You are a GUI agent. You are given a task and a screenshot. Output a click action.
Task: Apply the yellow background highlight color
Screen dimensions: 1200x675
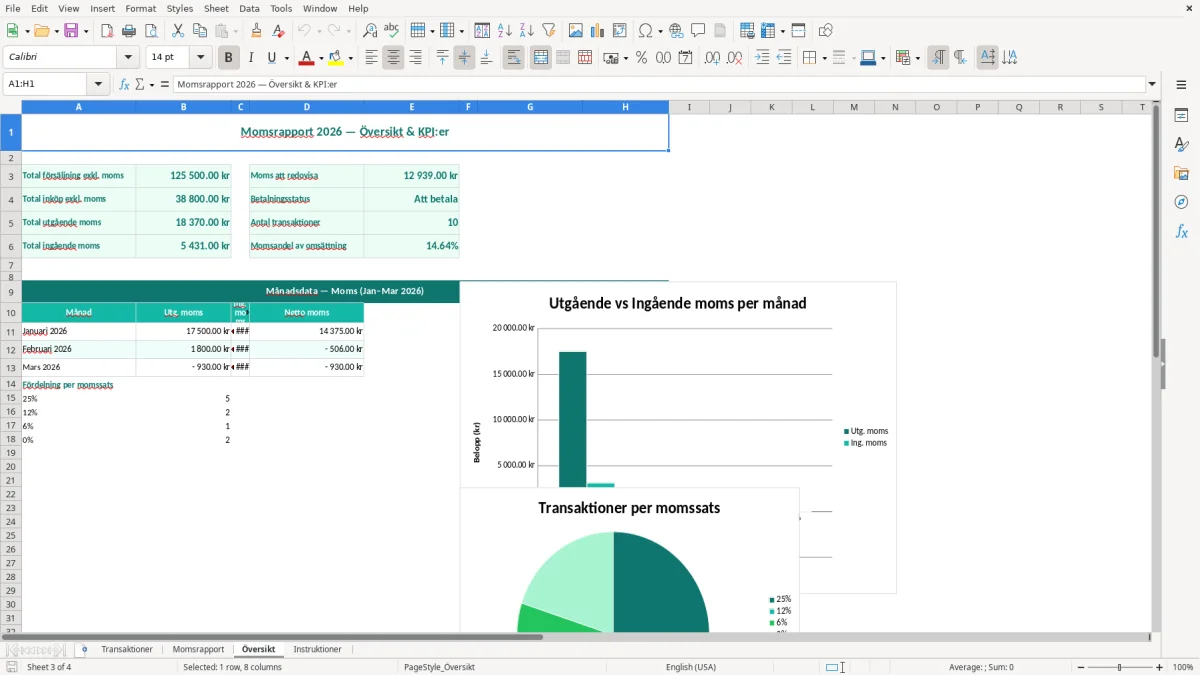click(x=336, y=58)
